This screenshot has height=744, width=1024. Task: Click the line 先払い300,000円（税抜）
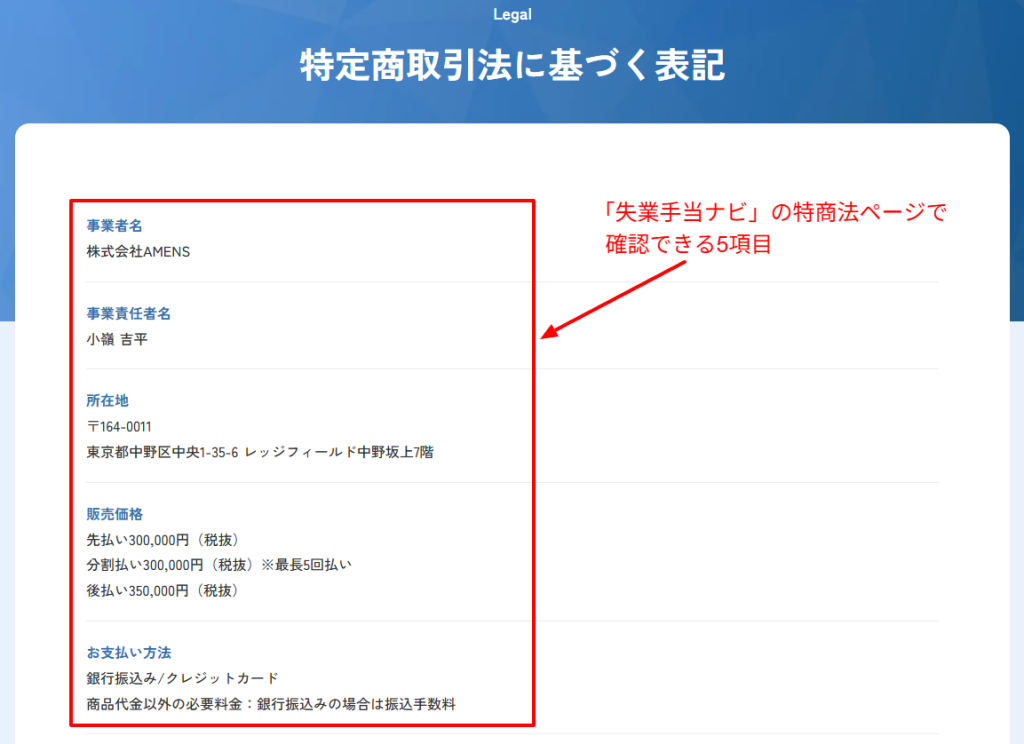tap(165, 540)
